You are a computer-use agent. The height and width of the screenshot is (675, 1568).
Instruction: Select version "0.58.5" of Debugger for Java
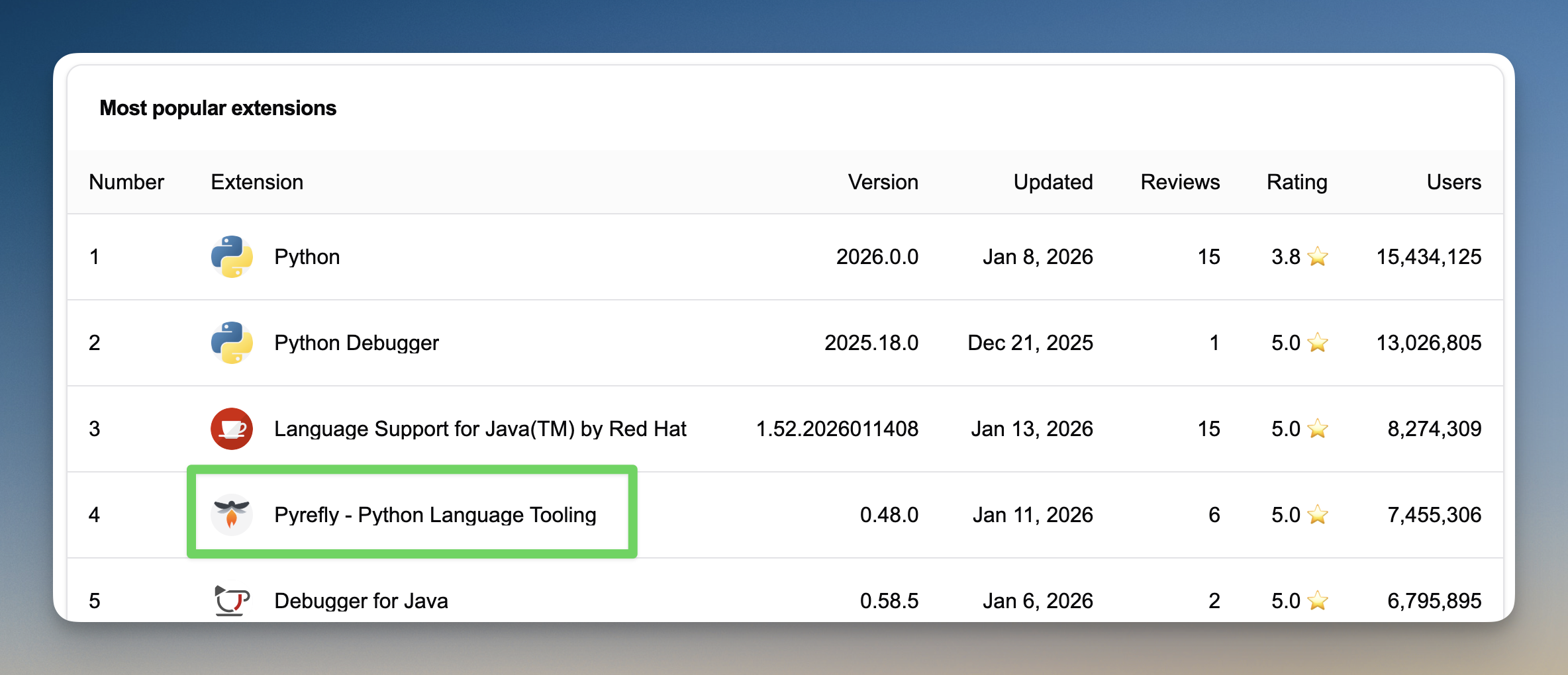point(889,601)
